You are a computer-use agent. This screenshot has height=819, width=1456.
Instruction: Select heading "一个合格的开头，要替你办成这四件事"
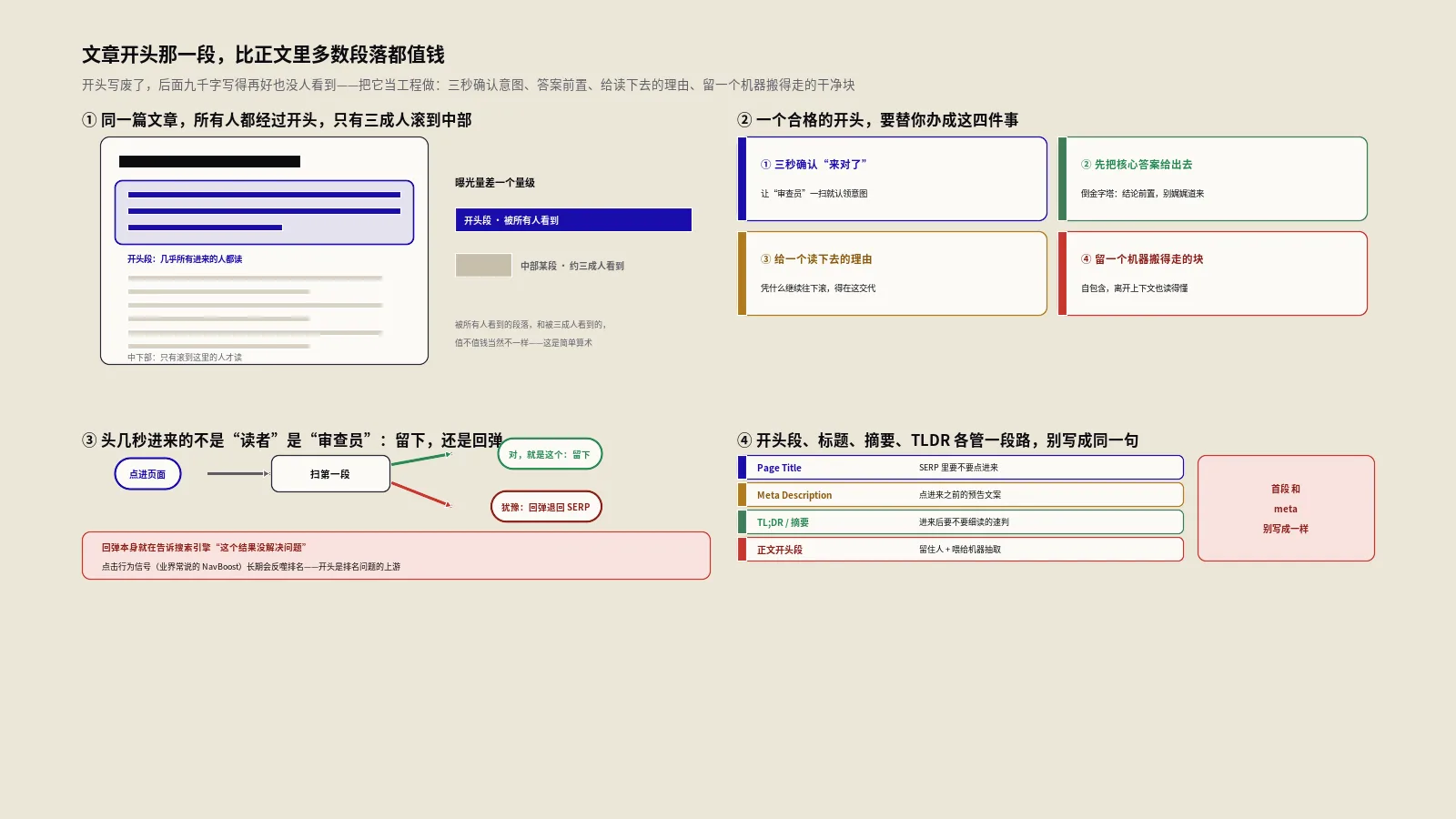coord(878,120)
